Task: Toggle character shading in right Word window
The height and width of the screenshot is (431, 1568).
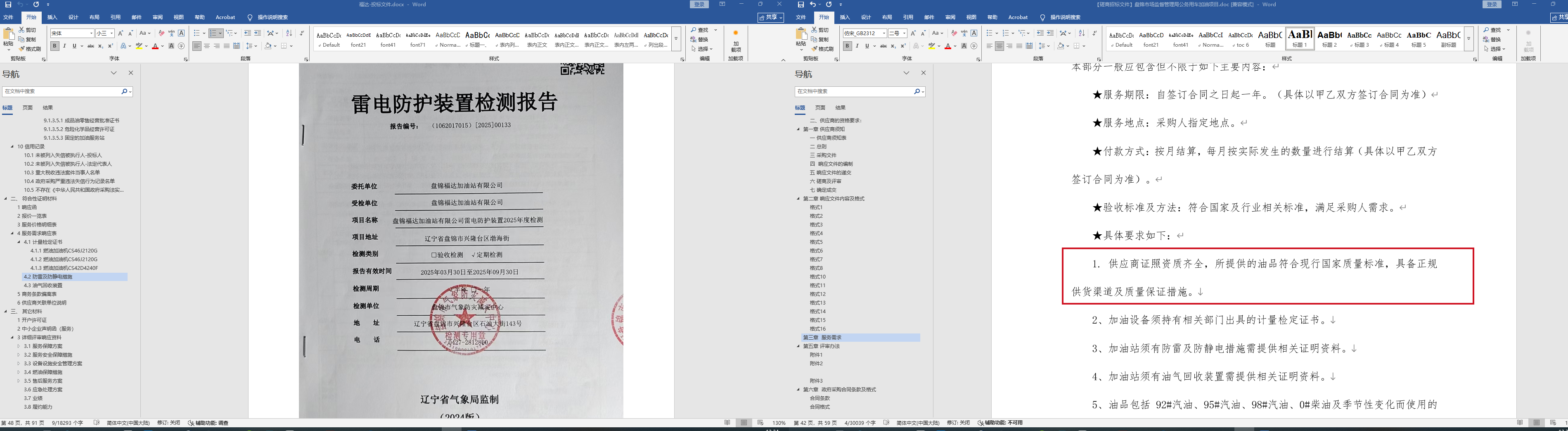Action: coord(964,46)
